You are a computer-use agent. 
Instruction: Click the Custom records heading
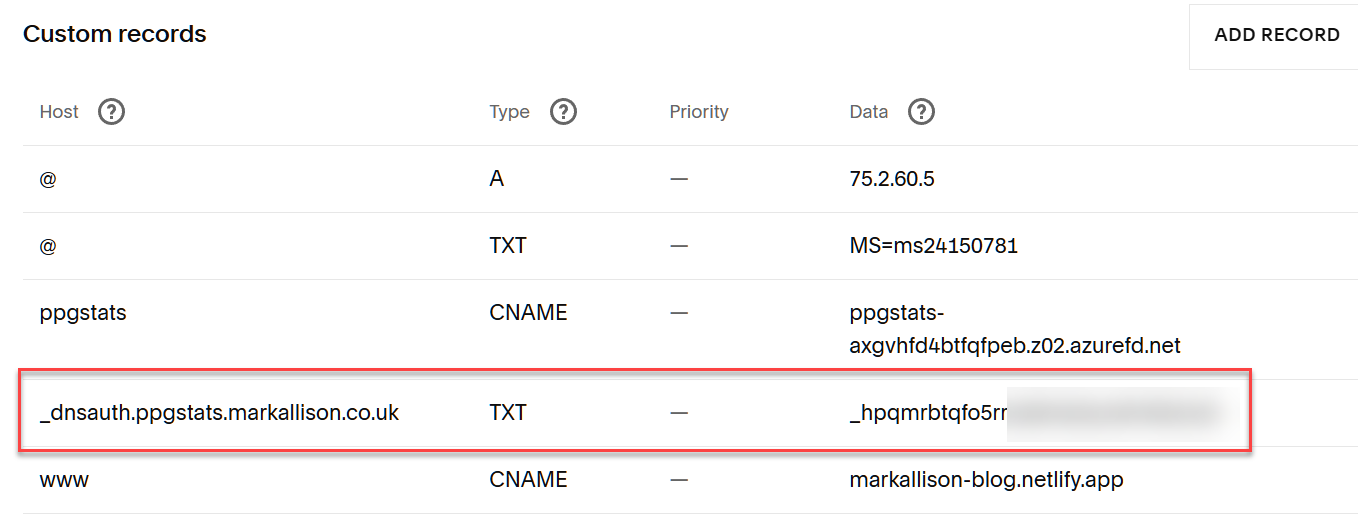tap(115, 34)
